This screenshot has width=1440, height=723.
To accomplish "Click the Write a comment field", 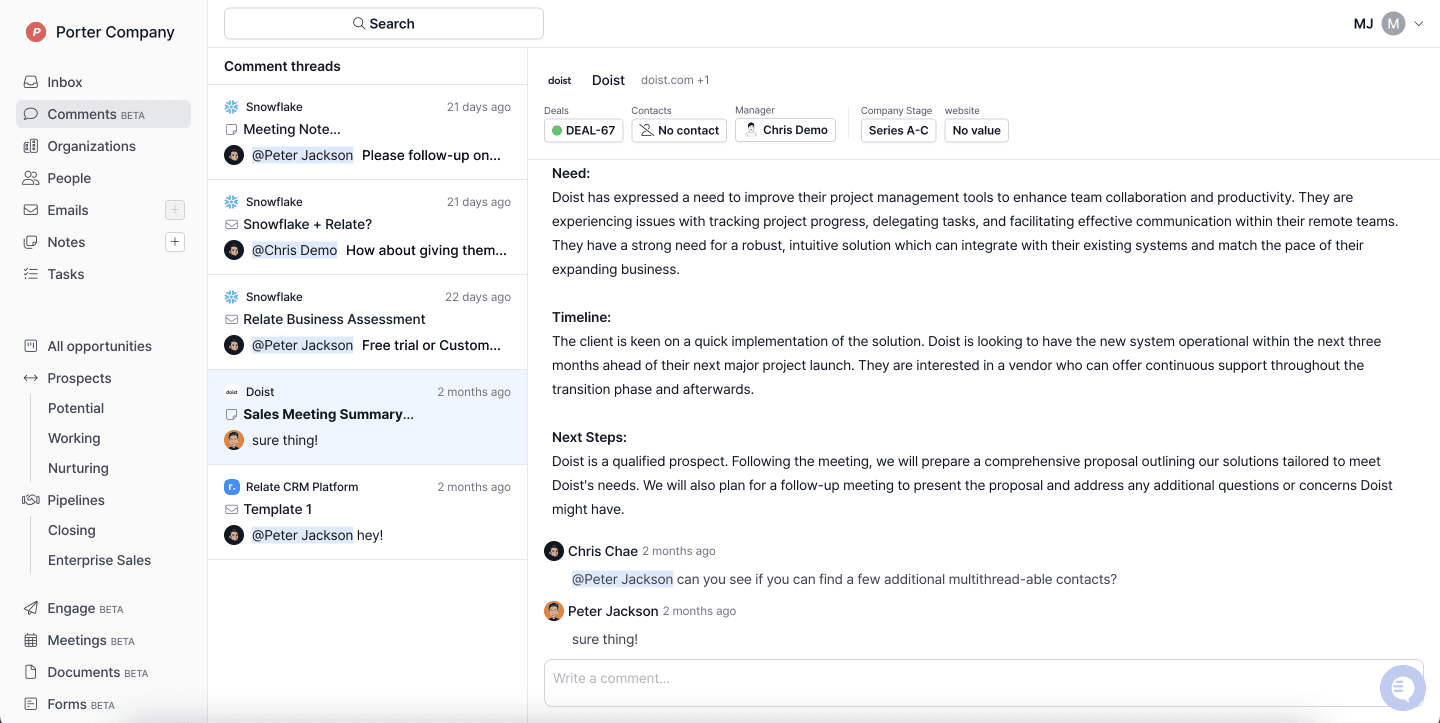I will click(x=983, y=682).
